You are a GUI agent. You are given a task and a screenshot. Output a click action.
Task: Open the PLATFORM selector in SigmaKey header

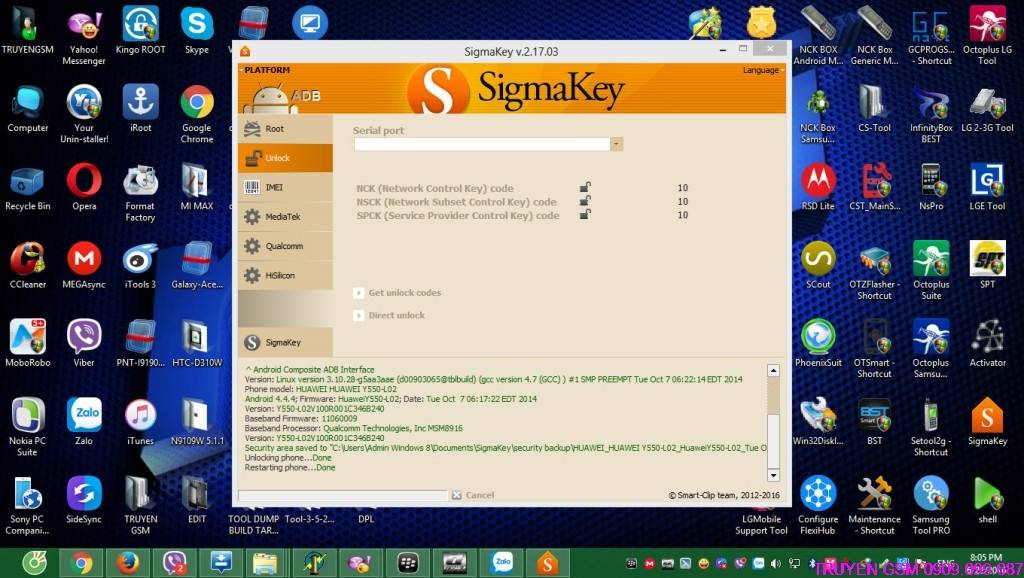click(267, 70)
